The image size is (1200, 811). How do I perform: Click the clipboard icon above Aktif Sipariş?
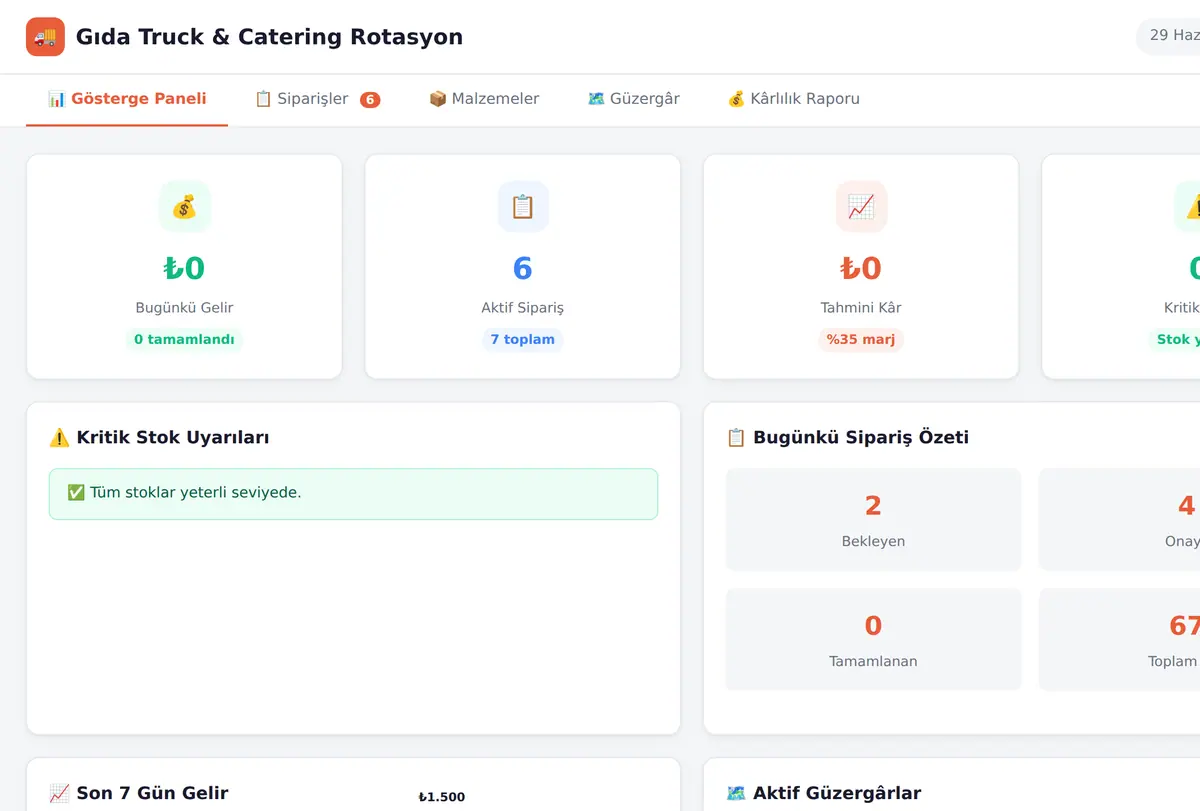click(523, 206)
